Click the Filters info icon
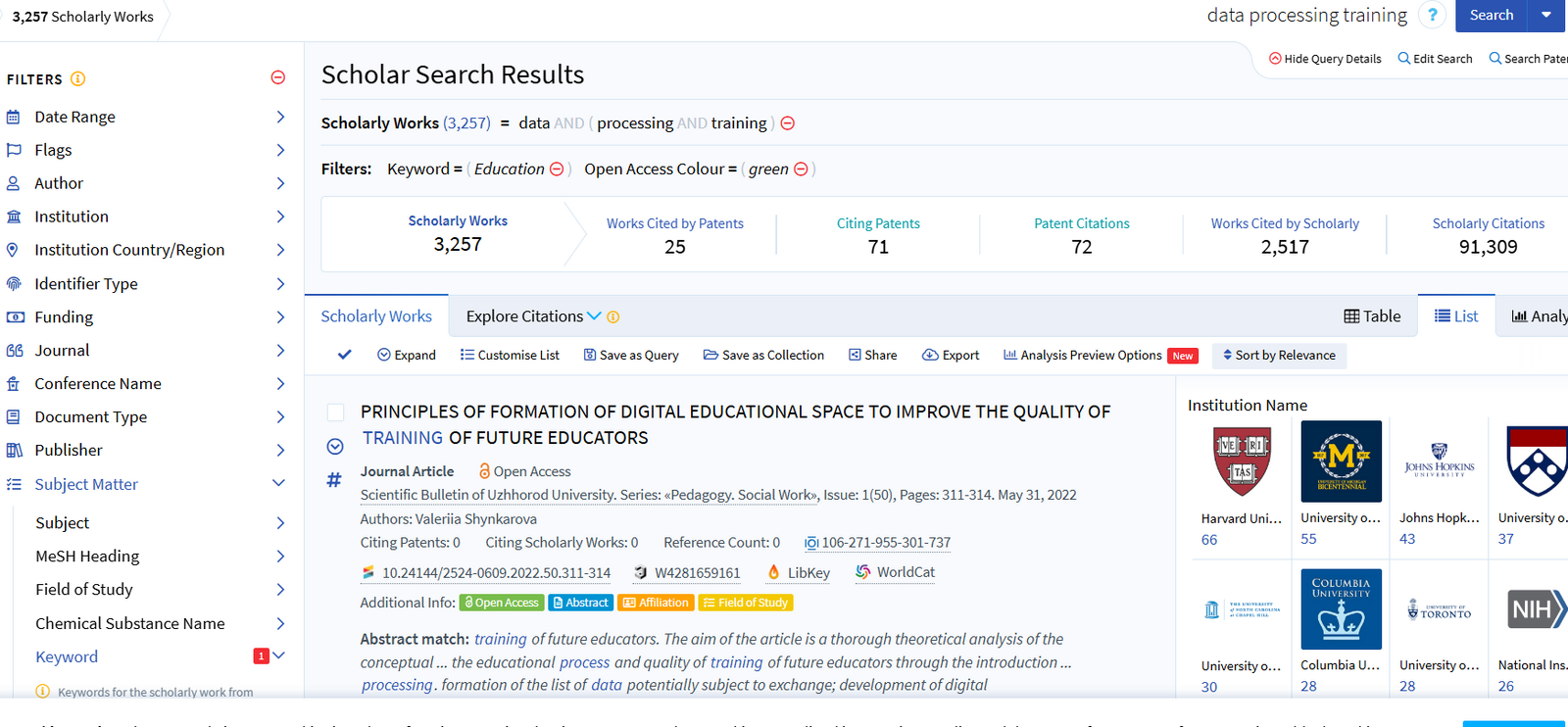The height and width of the screenshot is (727, 1568). tap(77, 79)
